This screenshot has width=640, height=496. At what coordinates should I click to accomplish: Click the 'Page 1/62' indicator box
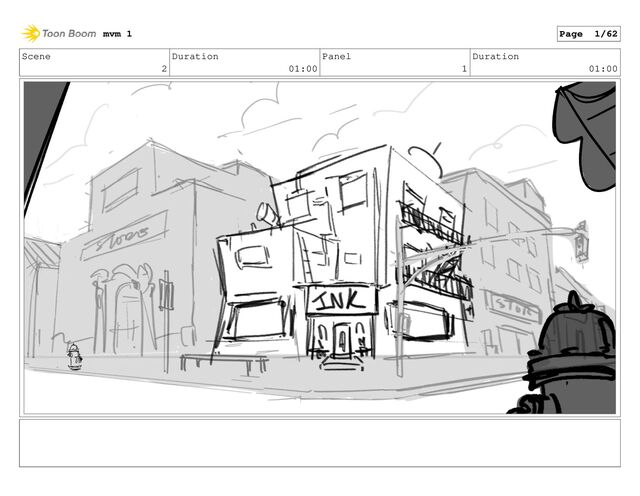coord(588,34)
